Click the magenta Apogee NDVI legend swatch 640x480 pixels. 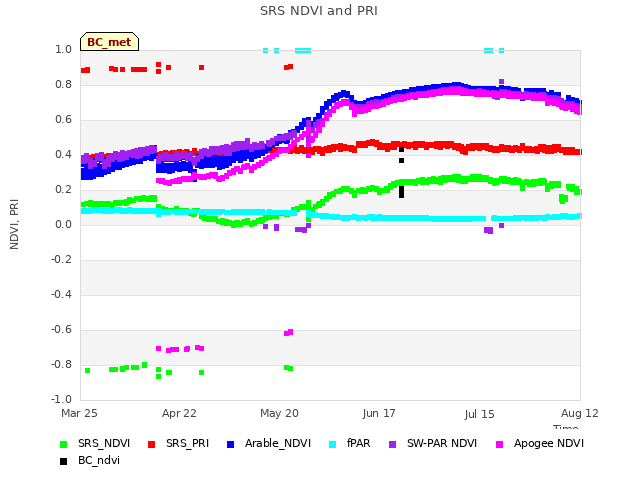(499, 444)
